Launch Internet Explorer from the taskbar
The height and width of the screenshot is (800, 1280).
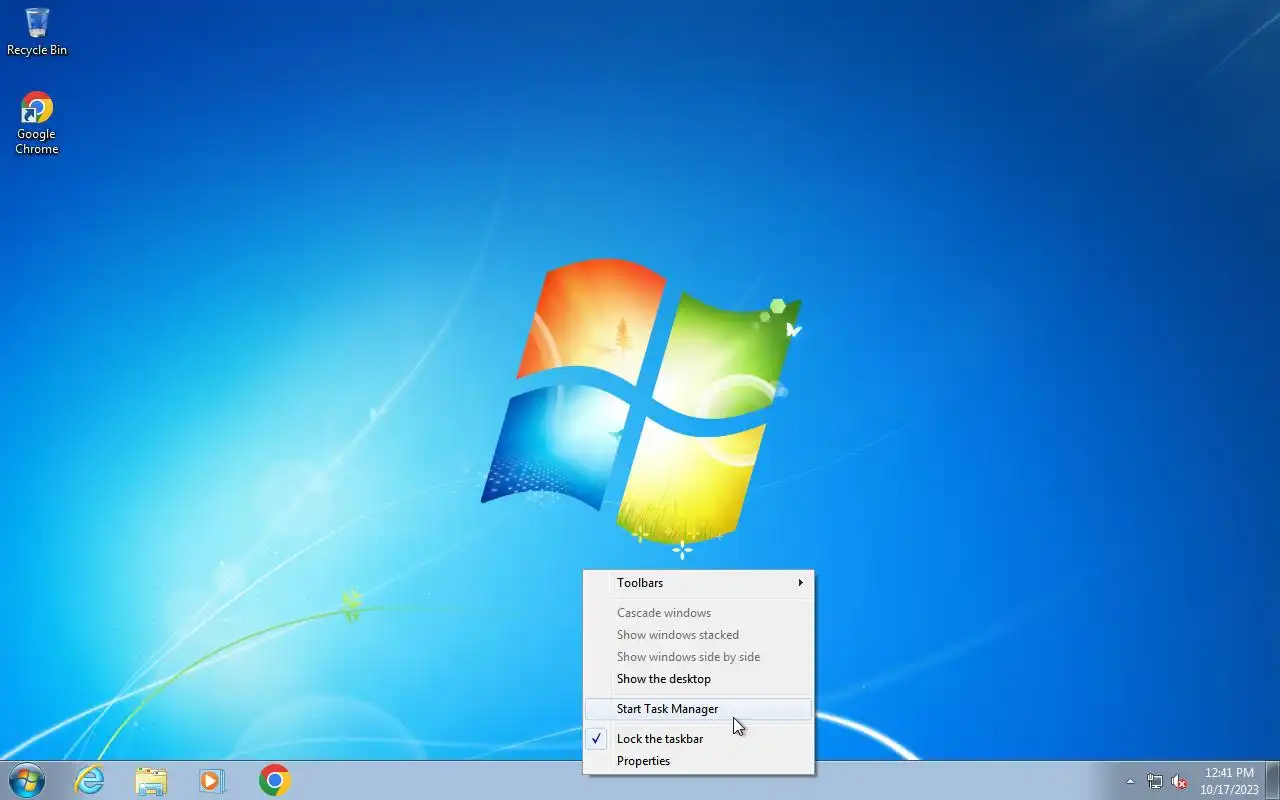point(90,780)
